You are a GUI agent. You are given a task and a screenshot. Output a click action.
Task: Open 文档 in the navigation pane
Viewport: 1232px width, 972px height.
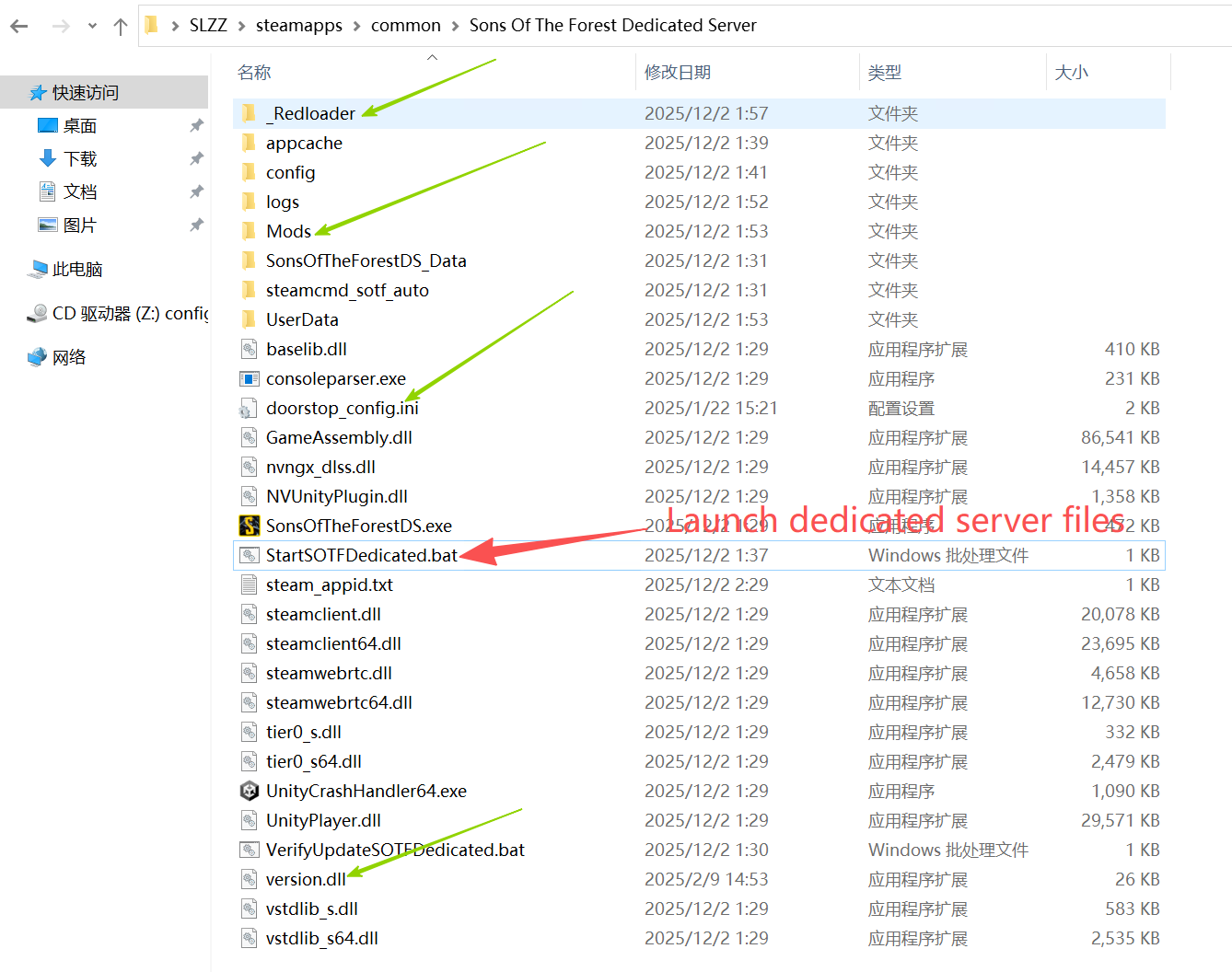click(x=80, y=192)
